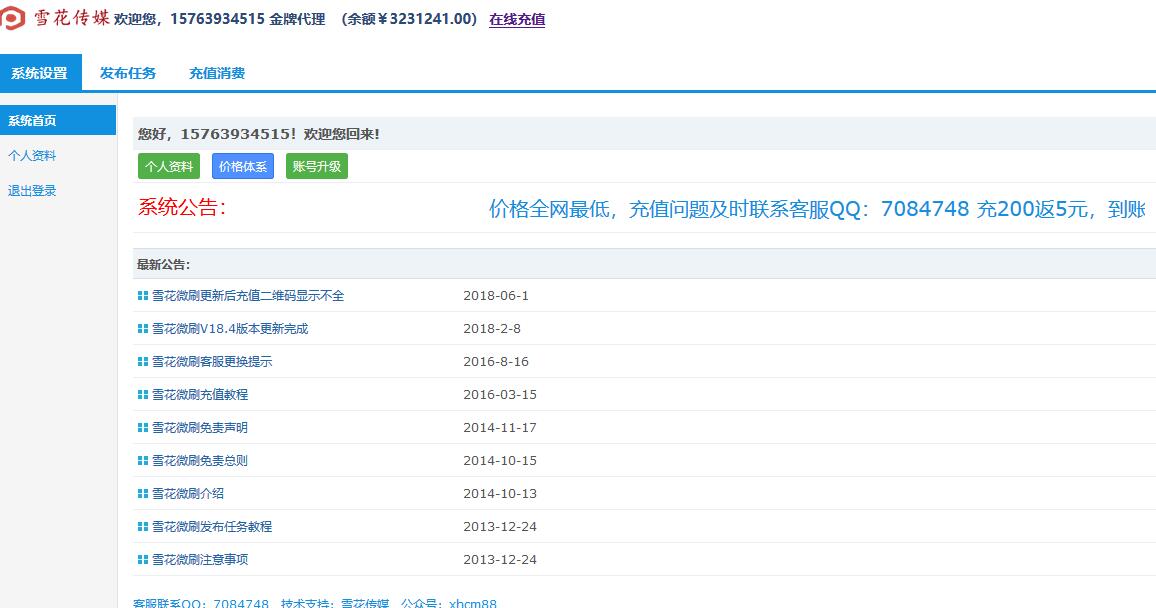
Task: Click the grid icon beside 雪花微刷更新后充值二维码显示不全
Action: click(x=143, y=296)
